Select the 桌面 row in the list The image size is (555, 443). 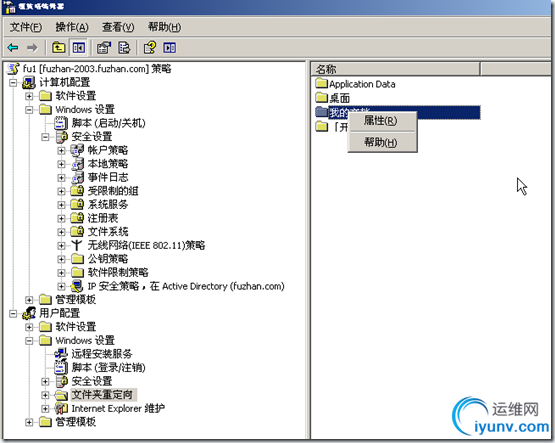(340, 98)
